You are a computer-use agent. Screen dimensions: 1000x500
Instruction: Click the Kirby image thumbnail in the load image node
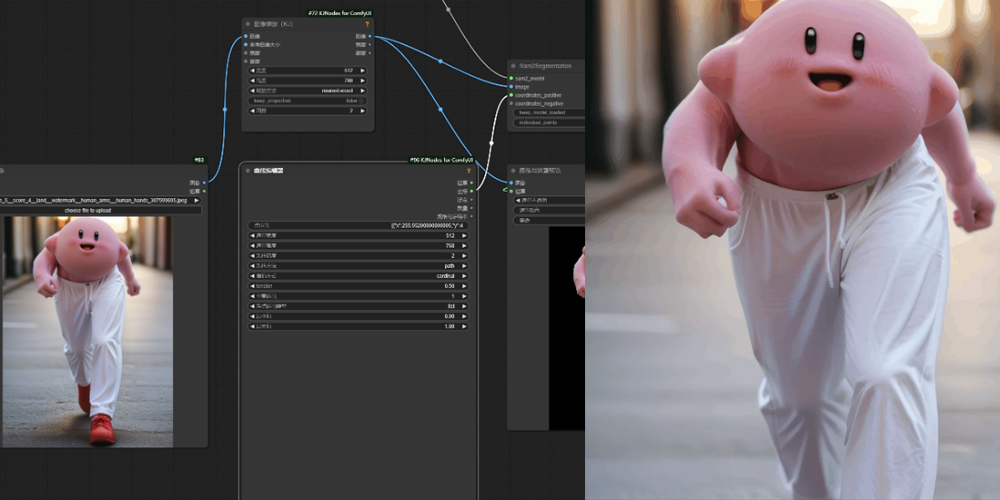point(88,332)
